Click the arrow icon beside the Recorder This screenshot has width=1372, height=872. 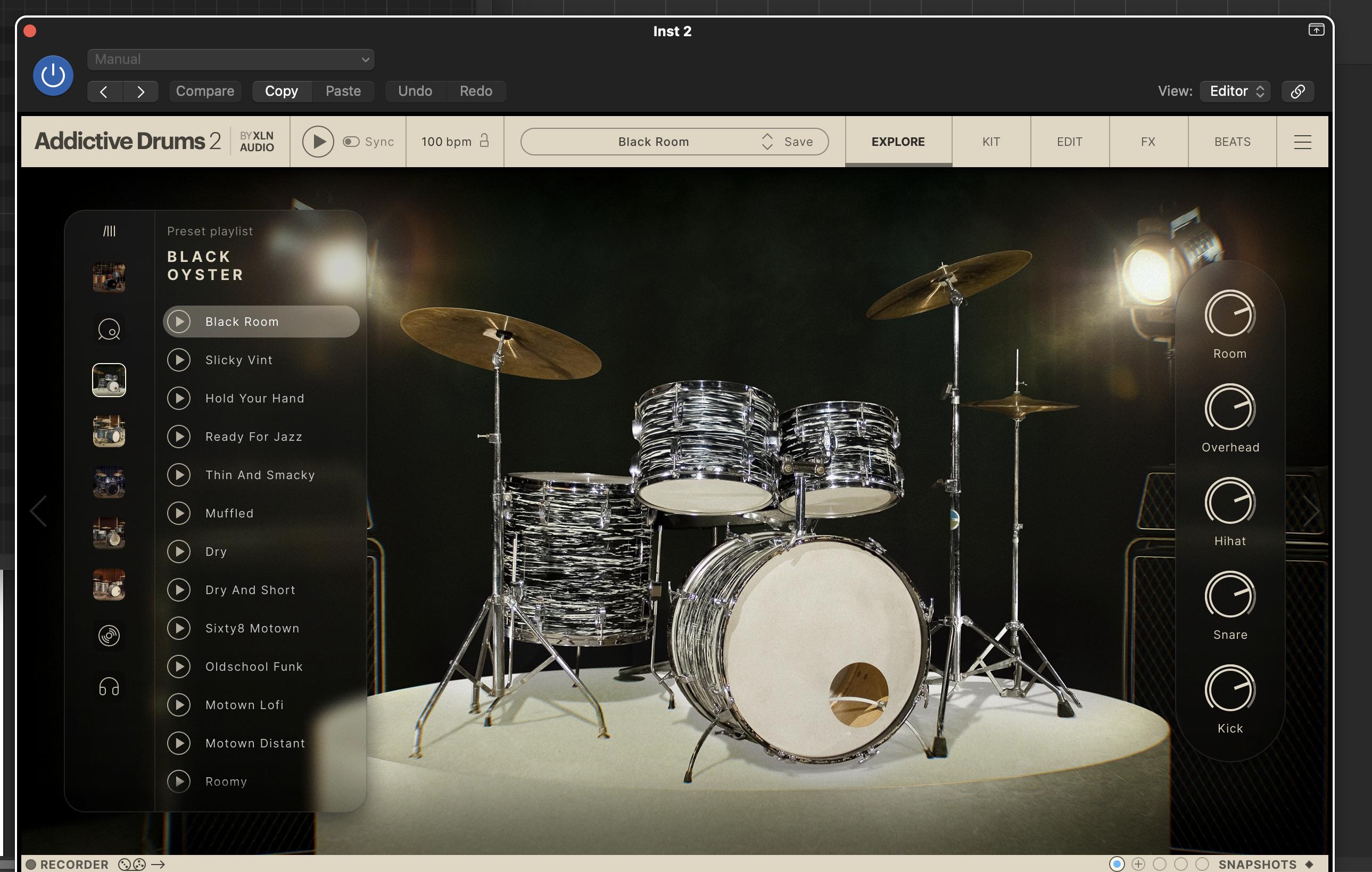[158, 864]
